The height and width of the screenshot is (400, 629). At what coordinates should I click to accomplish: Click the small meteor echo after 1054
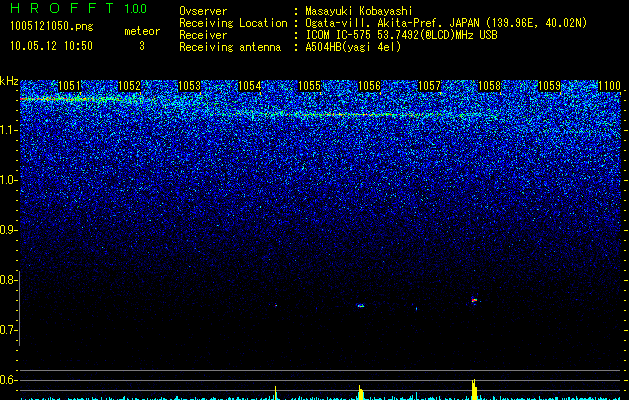(276, 306)
